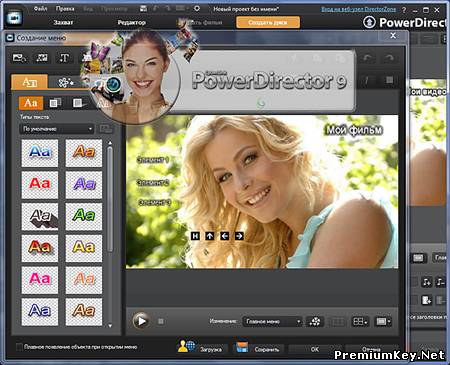
Task: Open the text type dropdown 'По умолчанию'
Action: click(57, 129)
